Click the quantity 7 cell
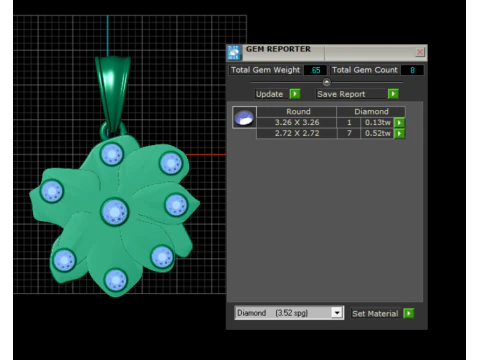This screenshot has width=480, height=360. point(349,133)
